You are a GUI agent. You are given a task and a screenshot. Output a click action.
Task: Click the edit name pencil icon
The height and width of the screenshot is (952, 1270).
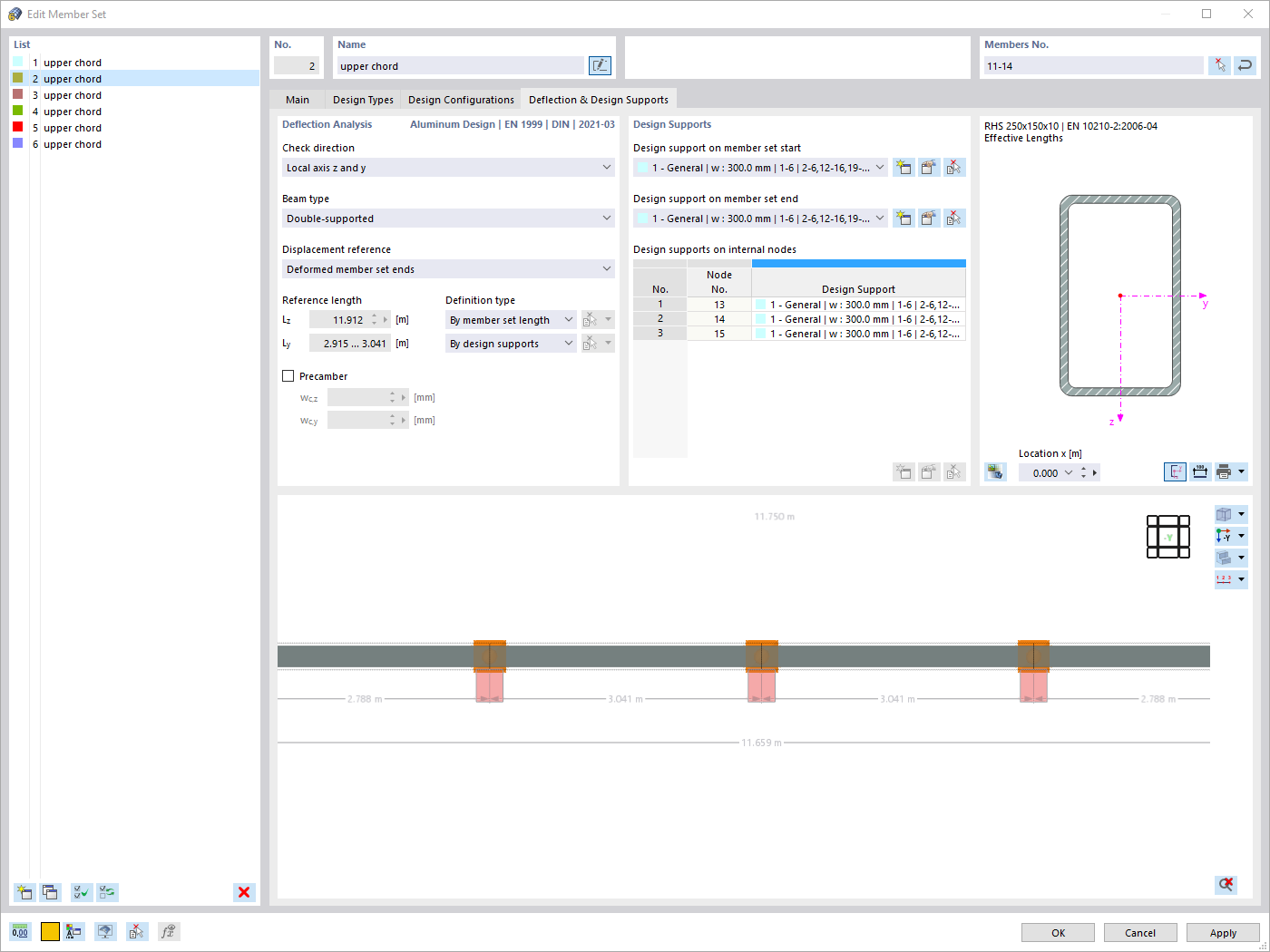tap(600, 65)
